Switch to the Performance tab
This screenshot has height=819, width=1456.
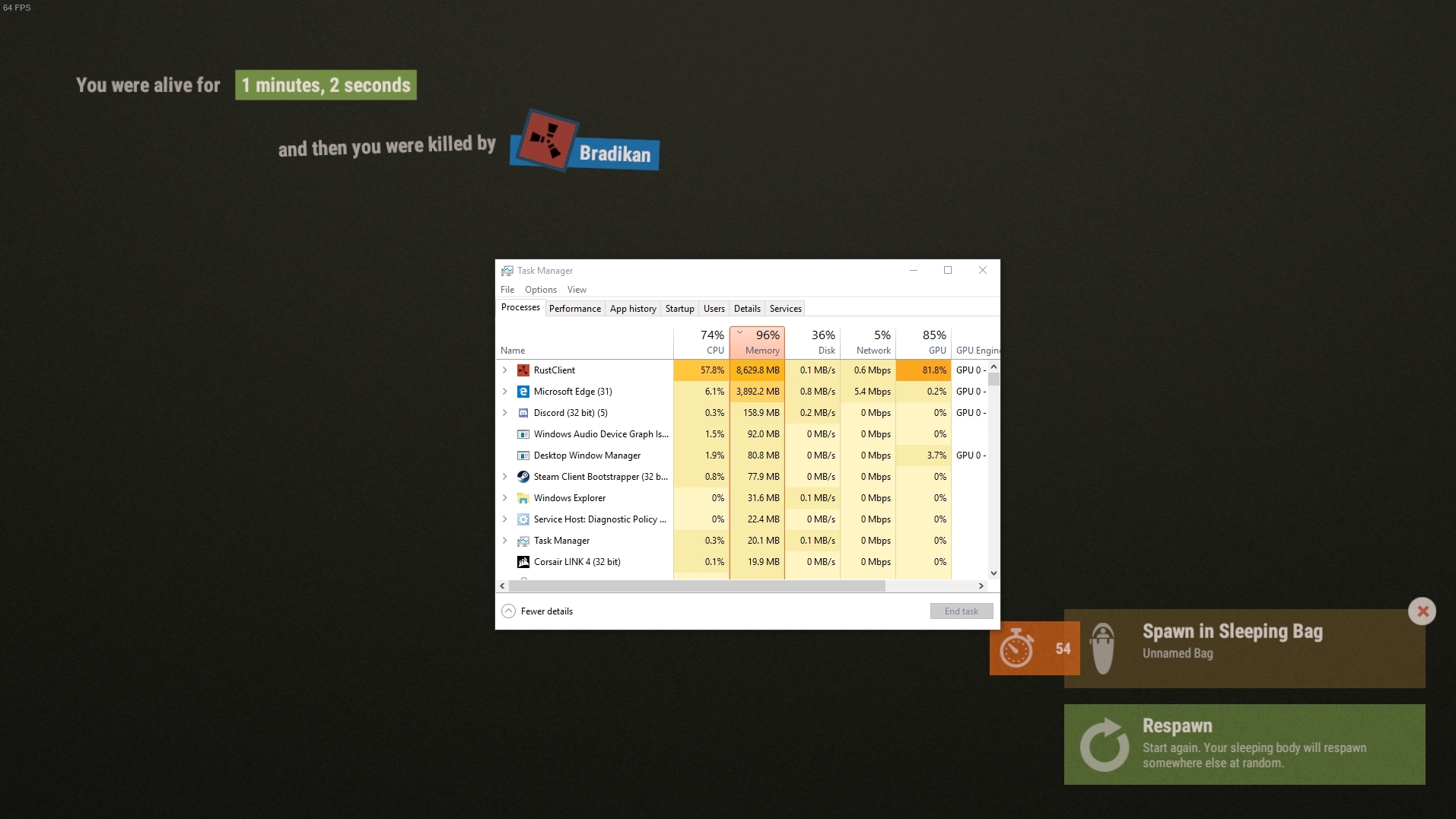(x=575, y=309)
